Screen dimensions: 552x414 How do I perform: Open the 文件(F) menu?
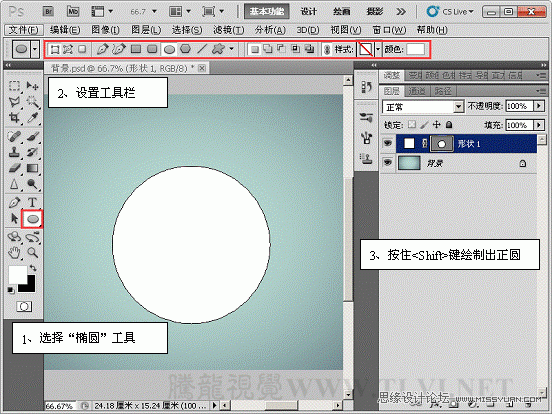pyautogui.click(x=23, y=30)
